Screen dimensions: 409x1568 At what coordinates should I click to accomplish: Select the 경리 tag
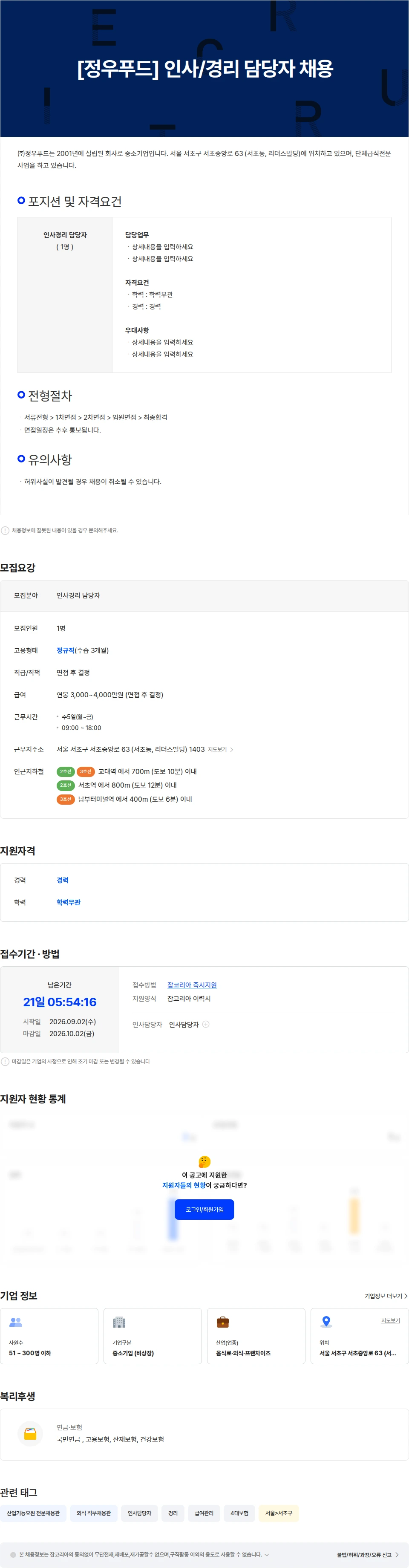pos(173,1513)
